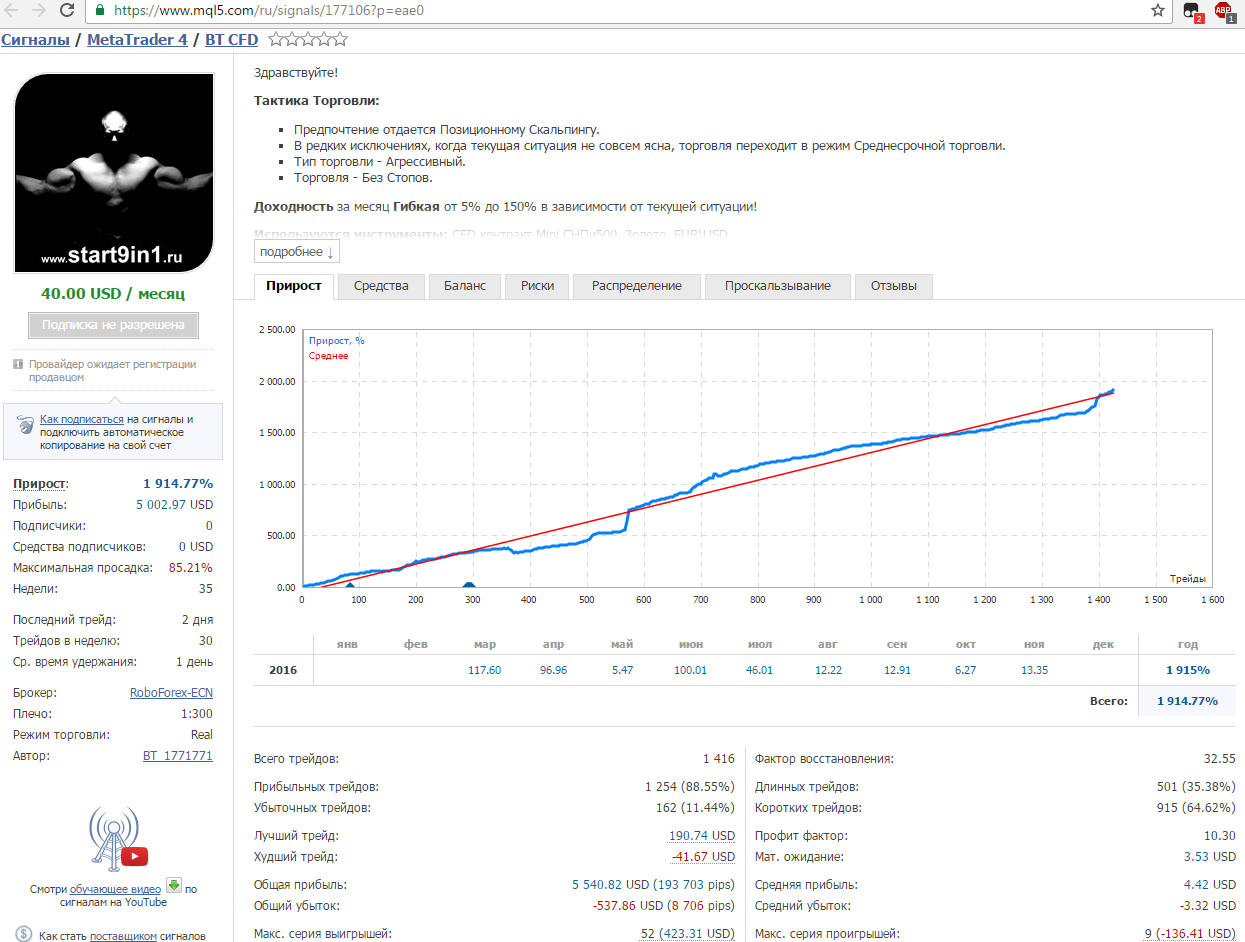Expand description with 'подробнее' button

click(x=297, y=252)
